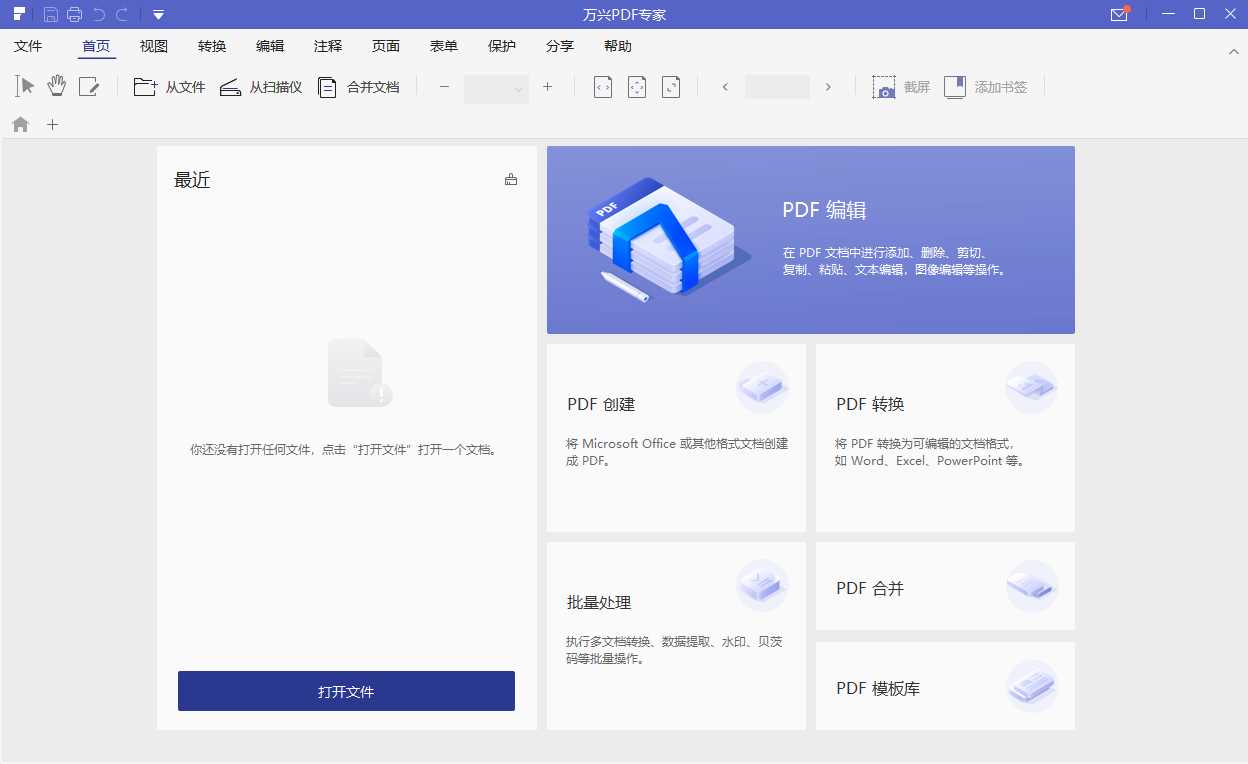Click the 合并文档 toolbar button
The height and width of the screenshot is (764, 1248).
coord(358,87)
